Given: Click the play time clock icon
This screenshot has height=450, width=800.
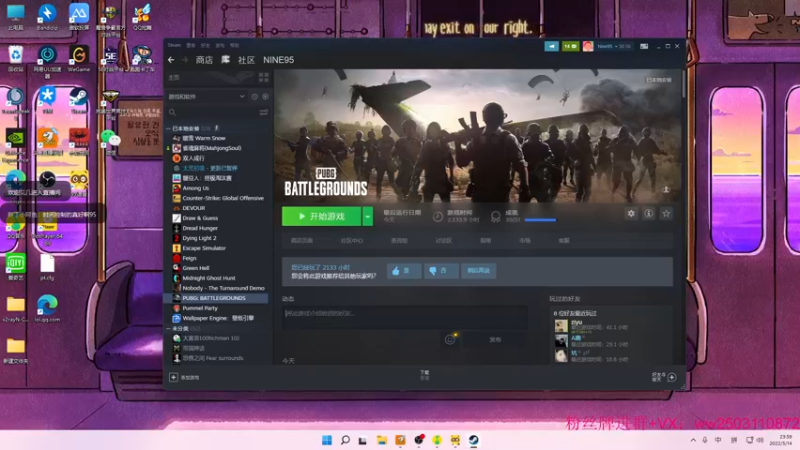Looking at the screenshot, I should [438, 217].
